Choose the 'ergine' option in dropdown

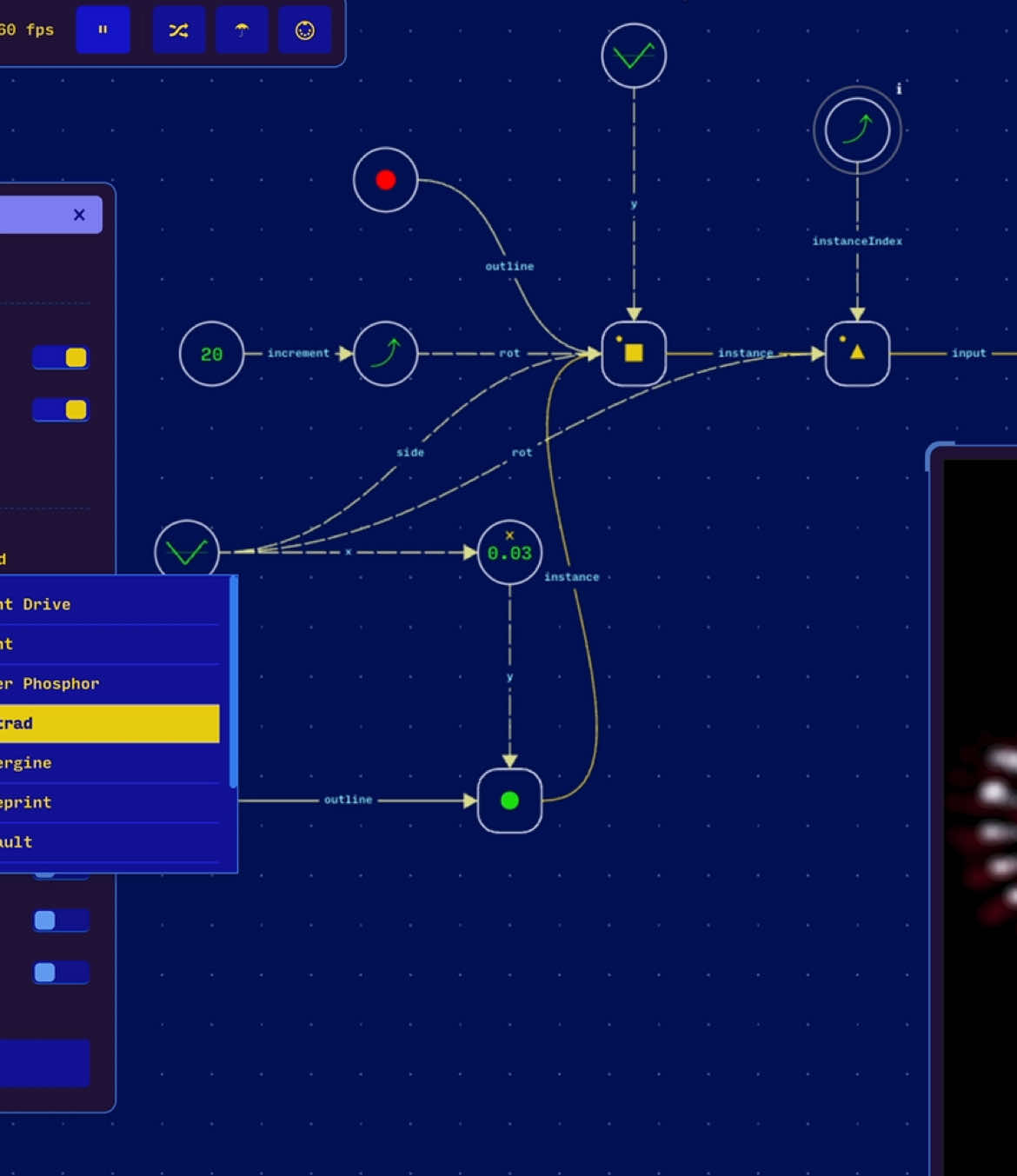point(110,763)
